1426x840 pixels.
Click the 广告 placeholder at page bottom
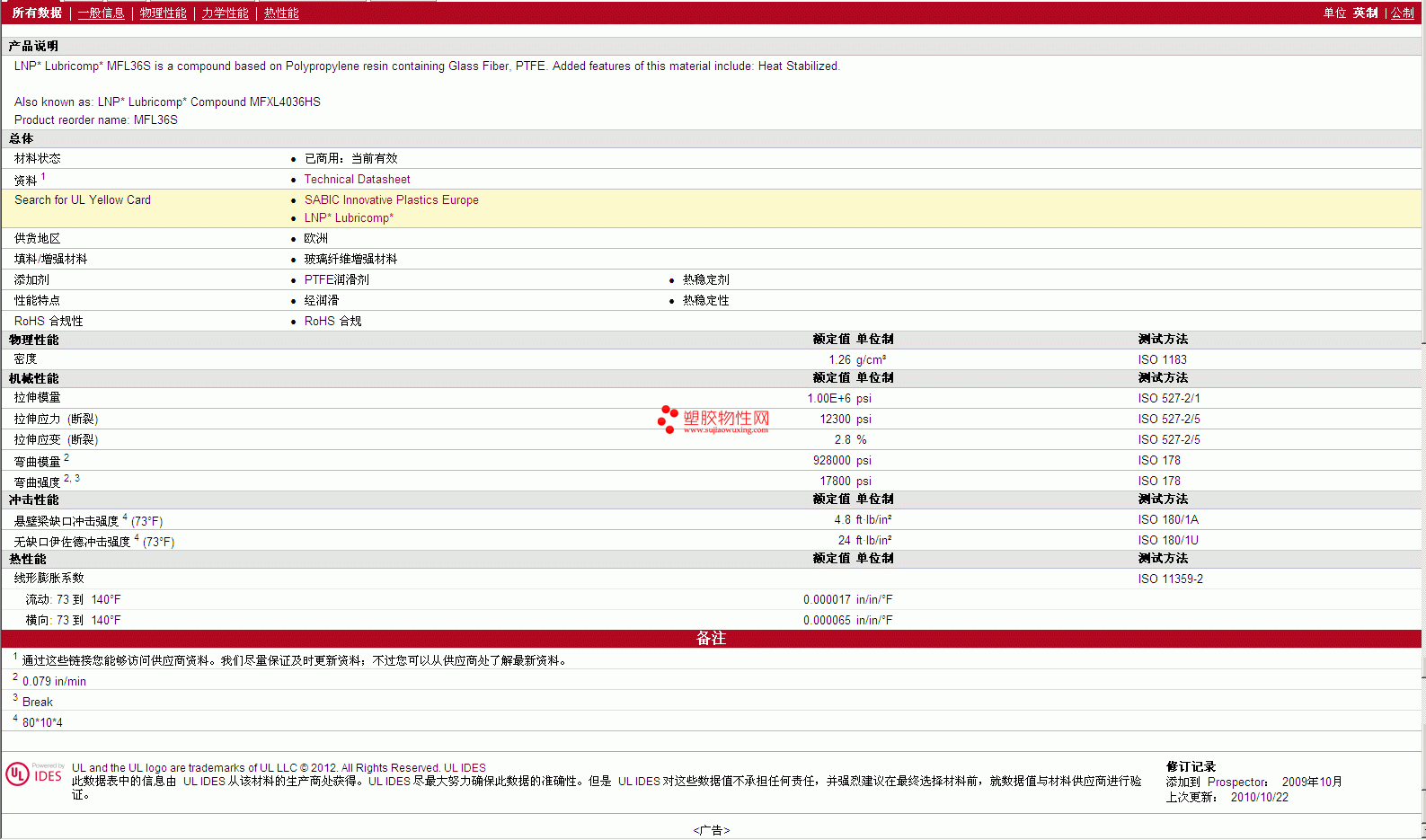point(711,831)
